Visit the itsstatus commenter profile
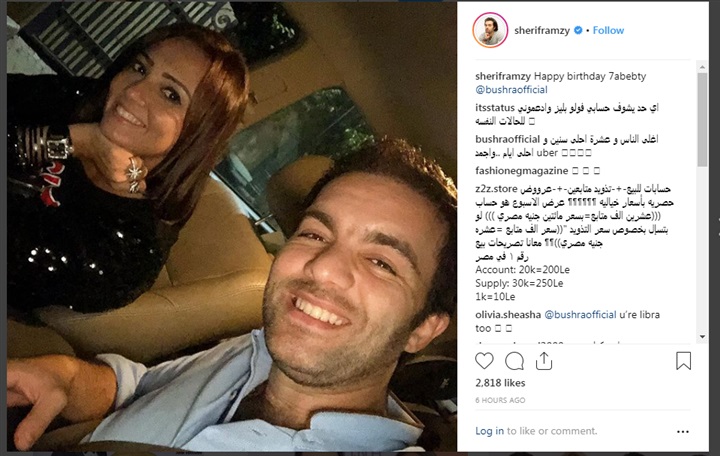 (x=495, y=108)
